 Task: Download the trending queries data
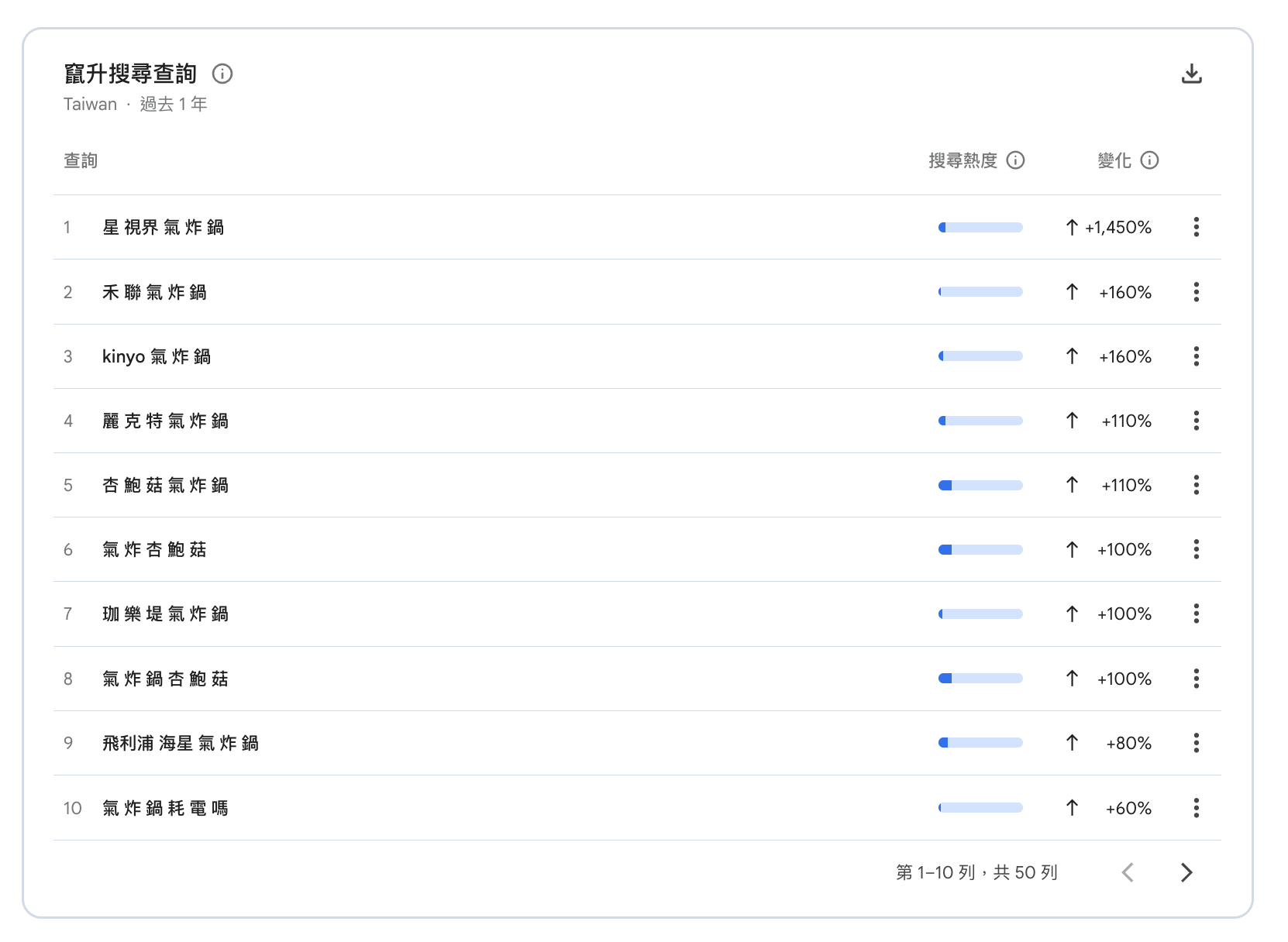(1192, 73)
